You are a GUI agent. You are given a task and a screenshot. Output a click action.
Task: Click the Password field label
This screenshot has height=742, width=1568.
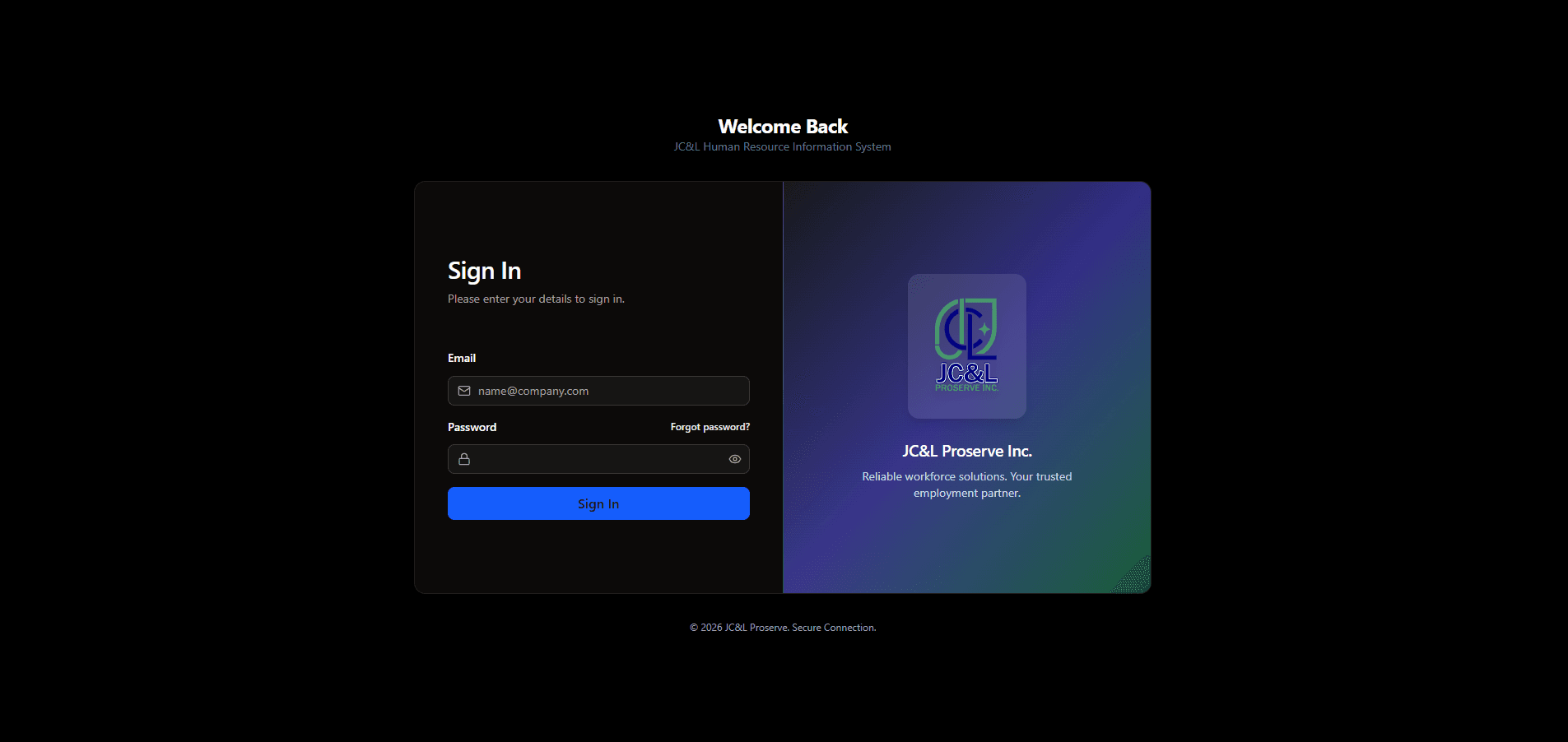tap(472, 427)
